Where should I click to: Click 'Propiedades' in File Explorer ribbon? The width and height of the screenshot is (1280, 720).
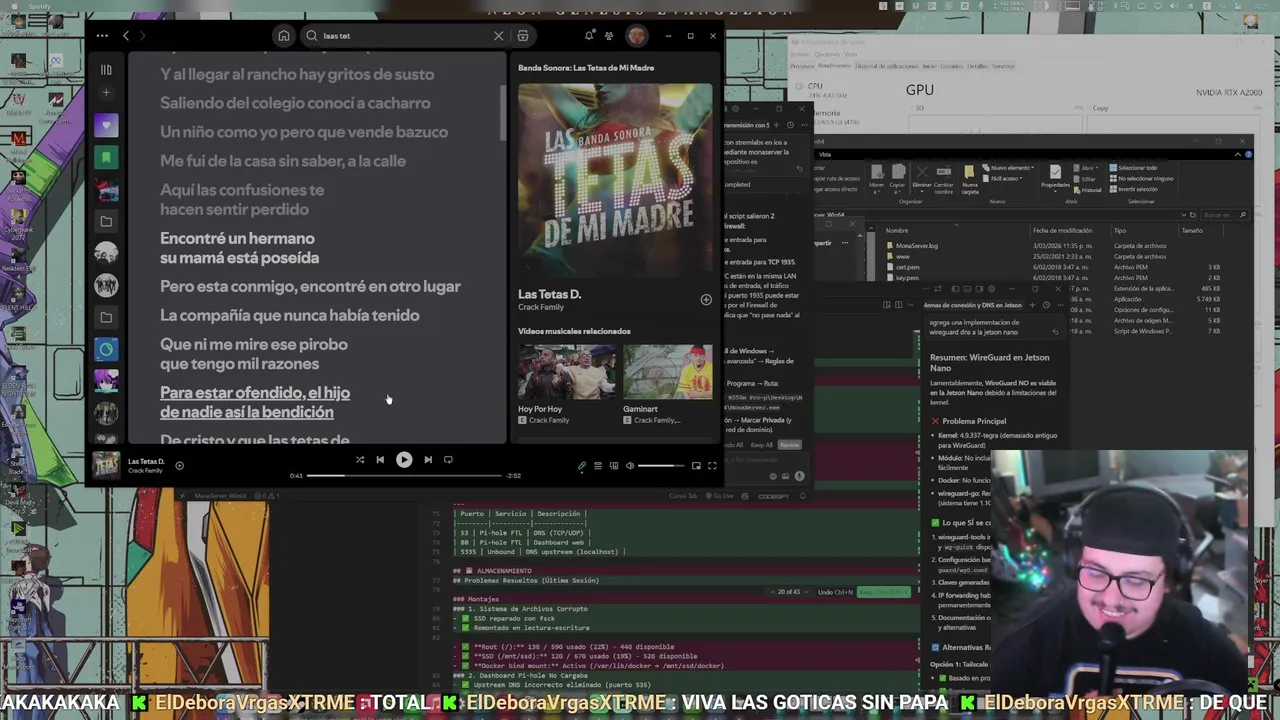[x=1055, y=177]
